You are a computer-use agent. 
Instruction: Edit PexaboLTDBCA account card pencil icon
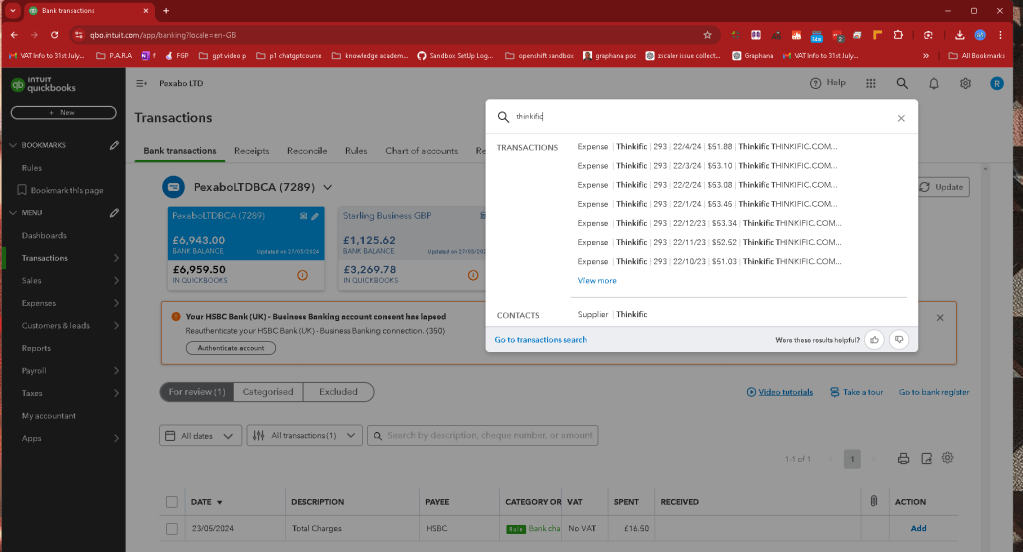[315, 216]
